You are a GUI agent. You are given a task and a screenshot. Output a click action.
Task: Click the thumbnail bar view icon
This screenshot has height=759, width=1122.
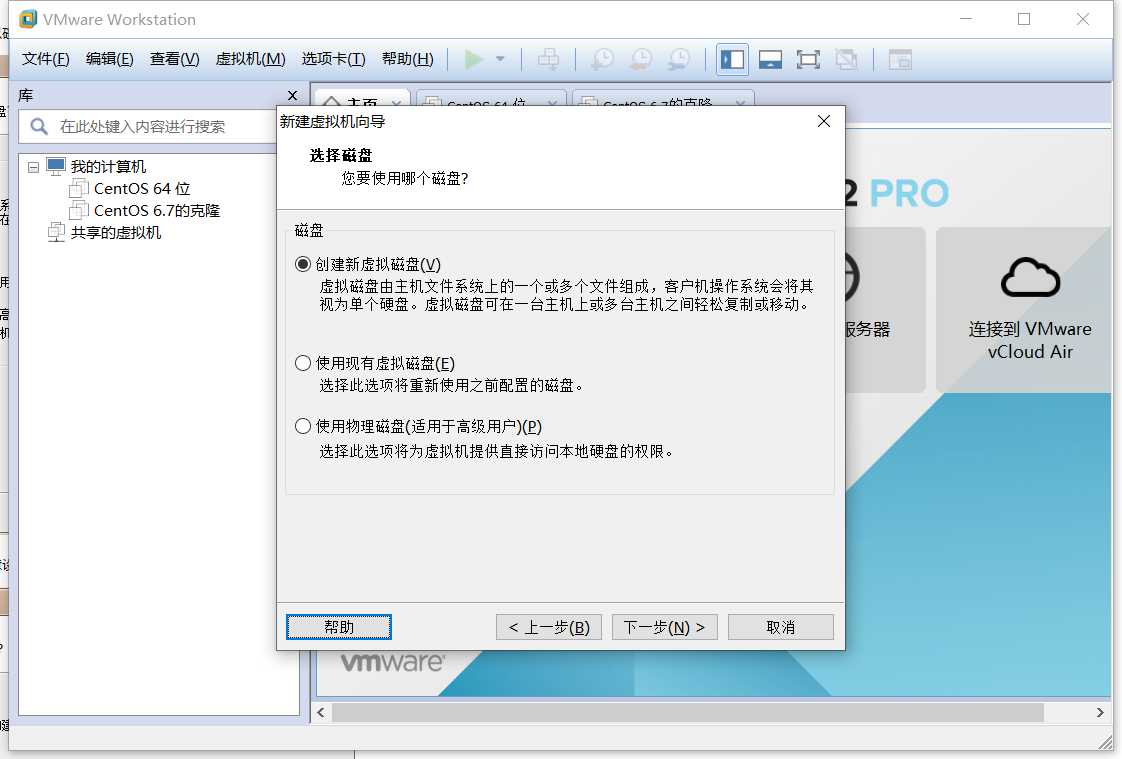[770, 59]
